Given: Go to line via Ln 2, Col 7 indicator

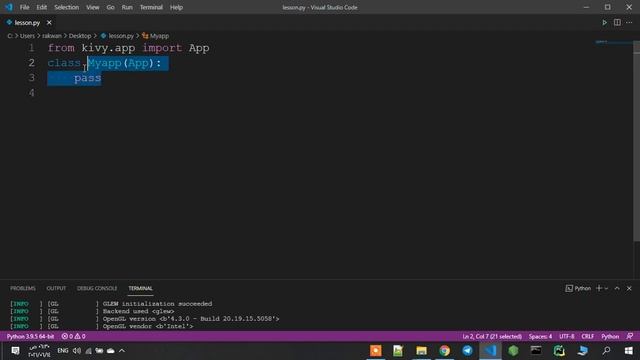Looking at the screenshot, I should point(492,336).
